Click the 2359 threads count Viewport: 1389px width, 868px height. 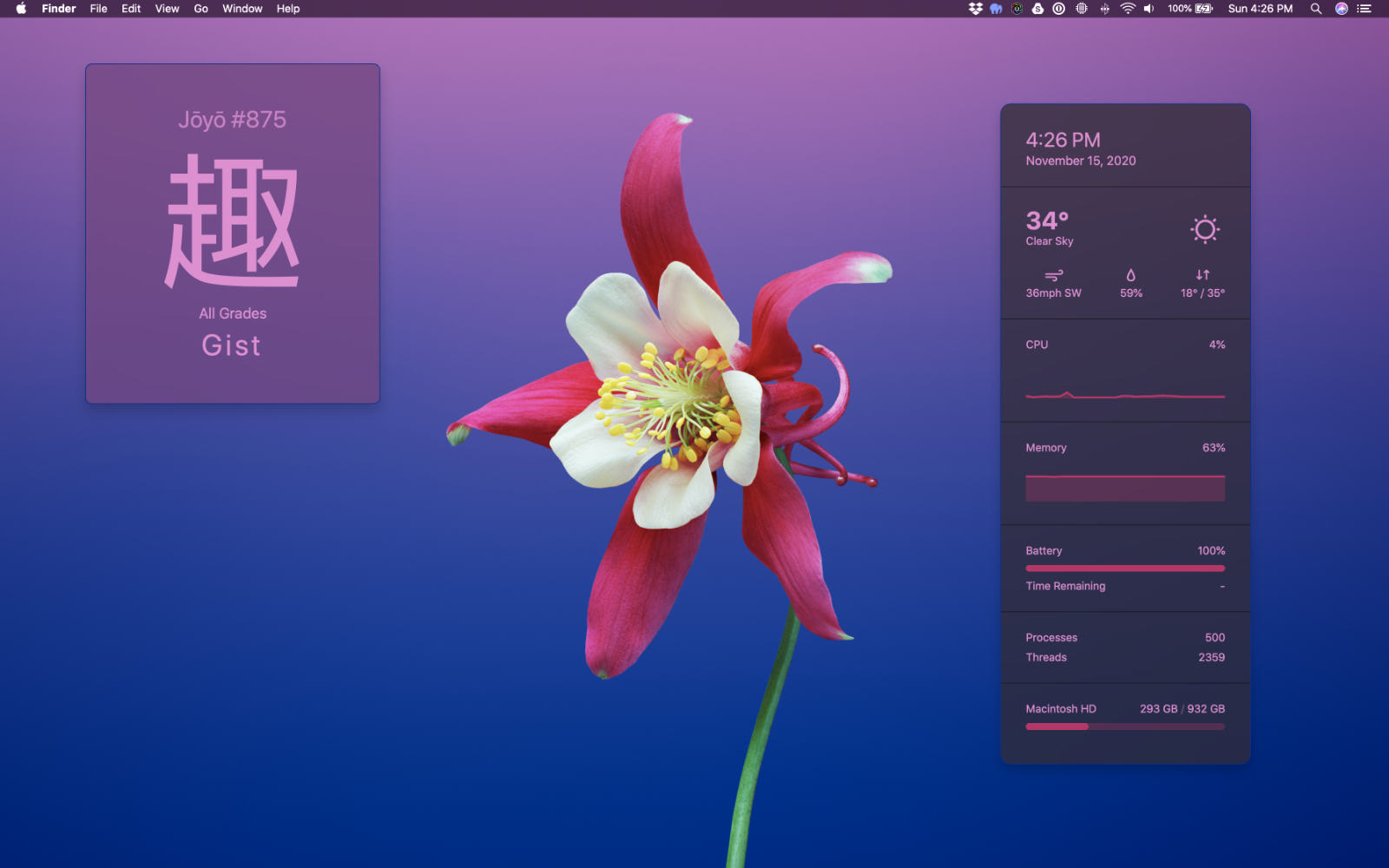click(1211, 658)
